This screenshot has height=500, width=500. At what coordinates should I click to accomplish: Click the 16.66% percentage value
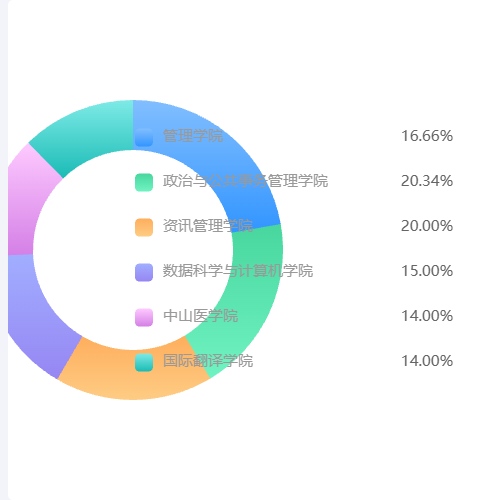pos(427,136)
